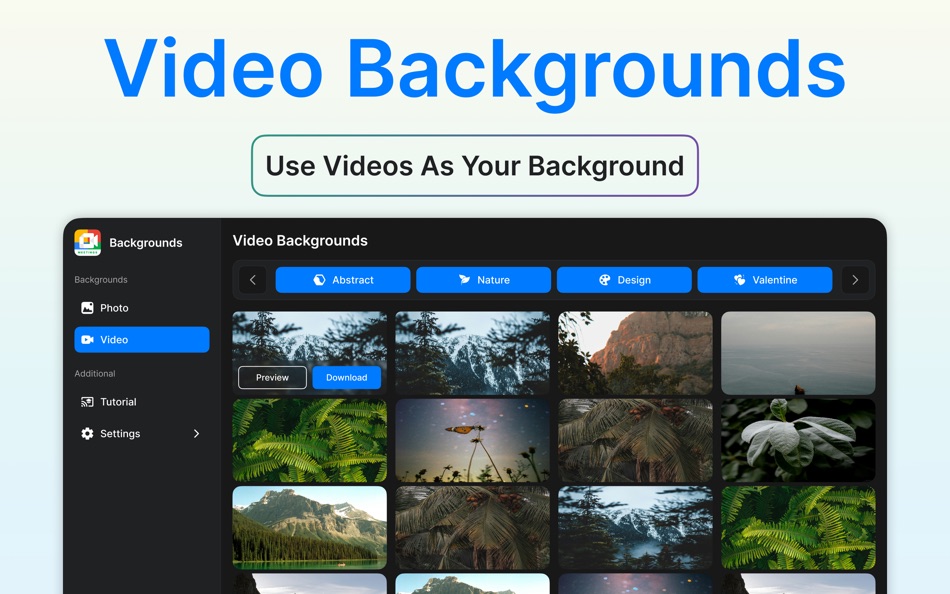Click the Additional section label

point(95,373)
